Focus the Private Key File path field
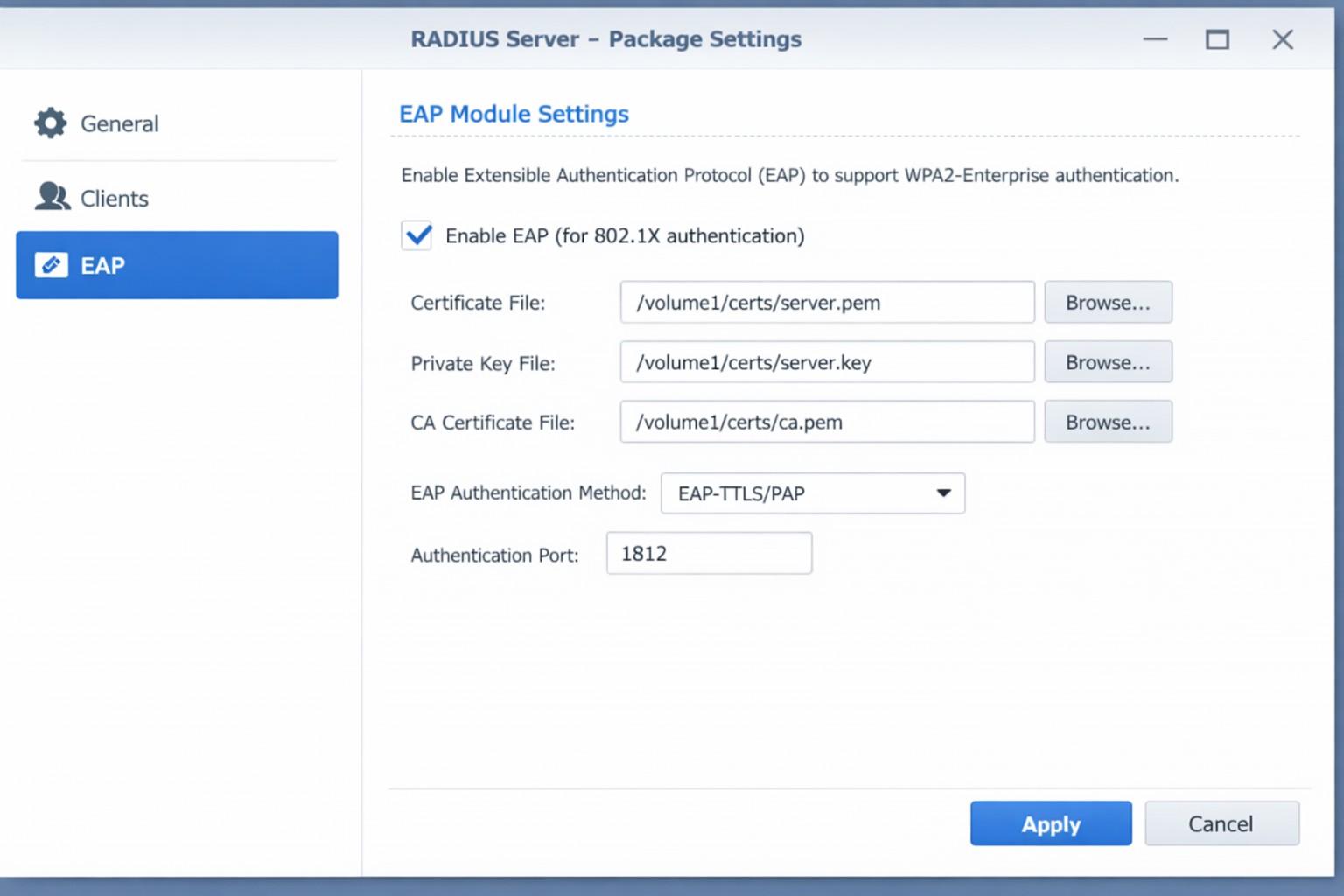Viewport: 1344px width, 896px height. [x=827, y=362]
